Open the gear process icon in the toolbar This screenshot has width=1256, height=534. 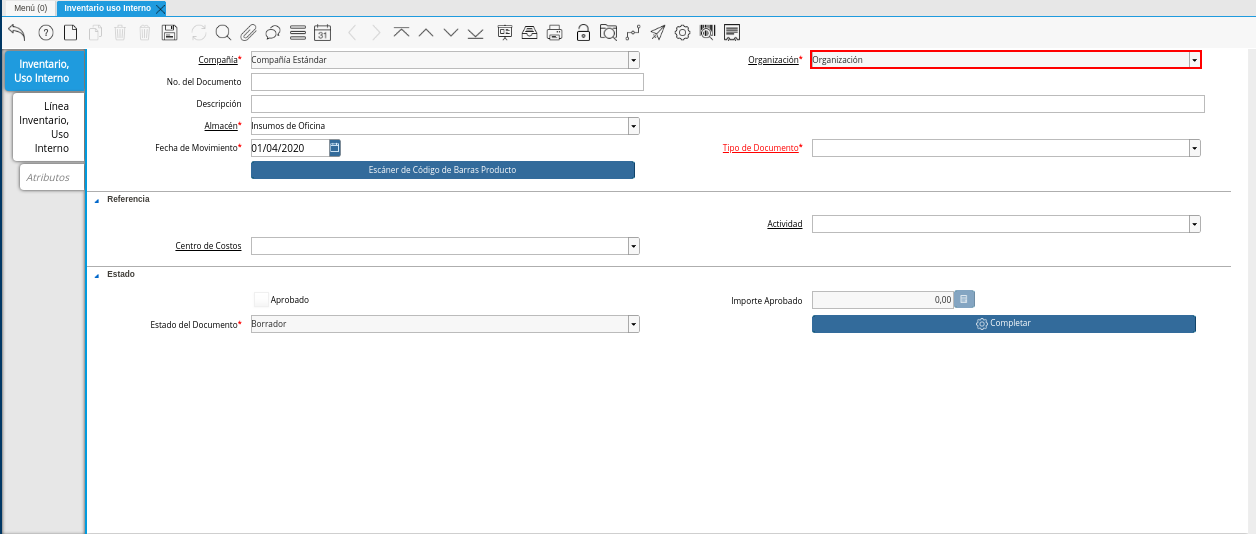tap(682, 32)
